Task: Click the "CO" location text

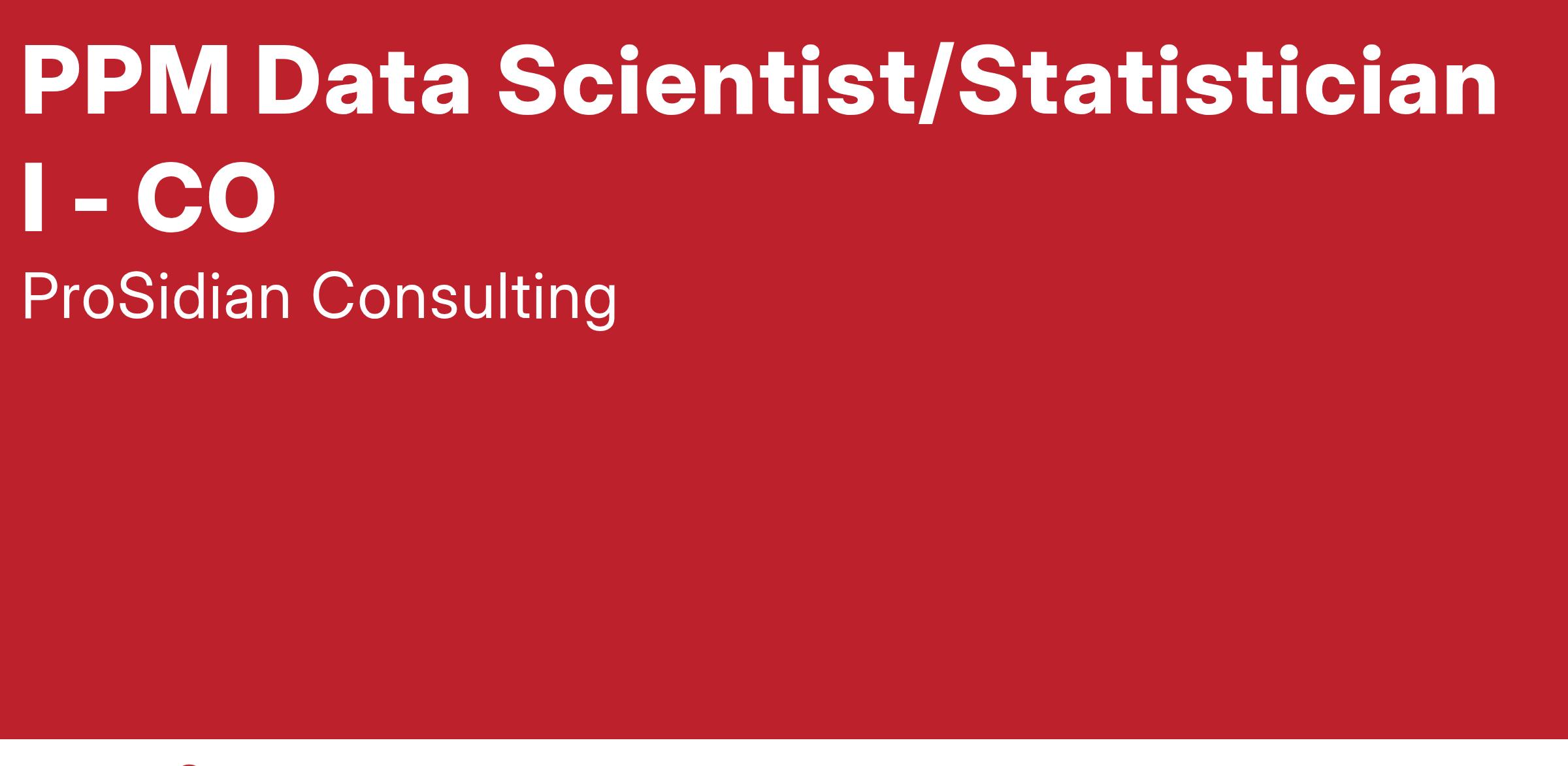Action: pyautogui.click(x=206, y=197)
